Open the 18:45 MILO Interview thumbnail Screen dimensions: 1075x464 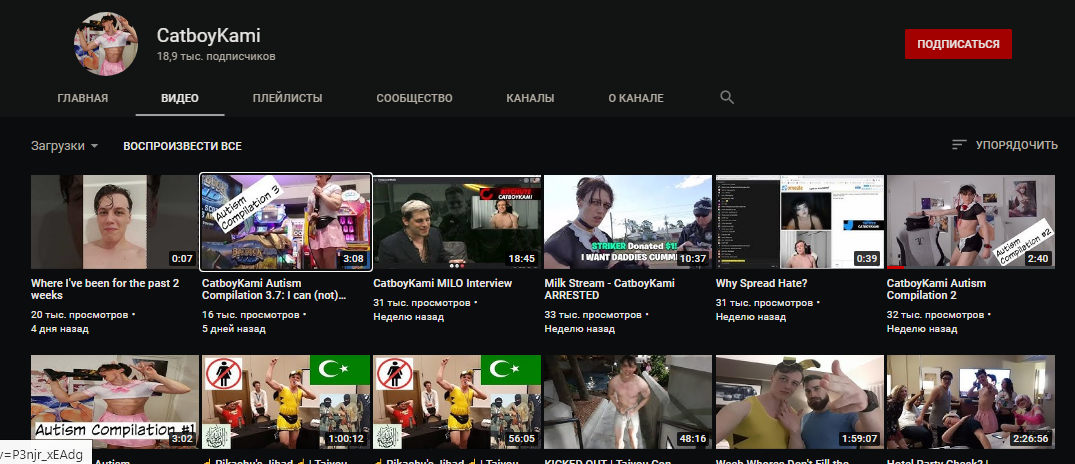457,222
